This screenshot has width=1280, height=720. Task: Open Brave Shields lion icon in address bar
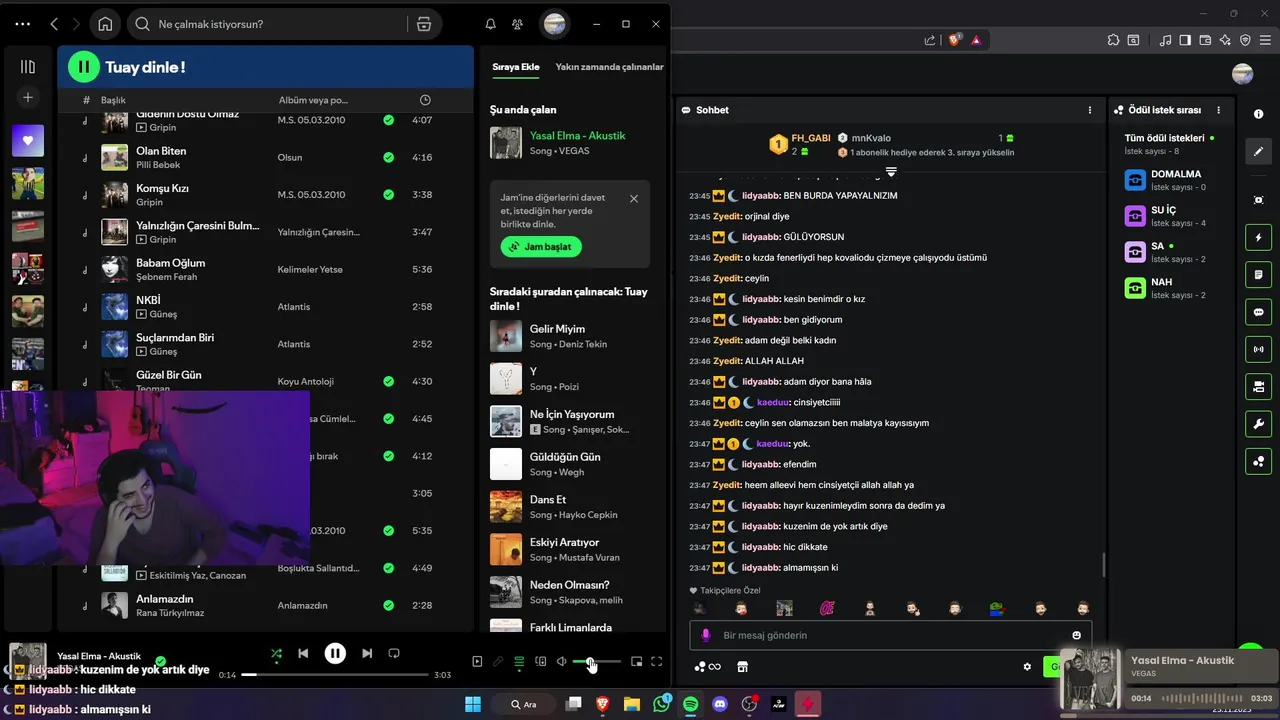955,40
